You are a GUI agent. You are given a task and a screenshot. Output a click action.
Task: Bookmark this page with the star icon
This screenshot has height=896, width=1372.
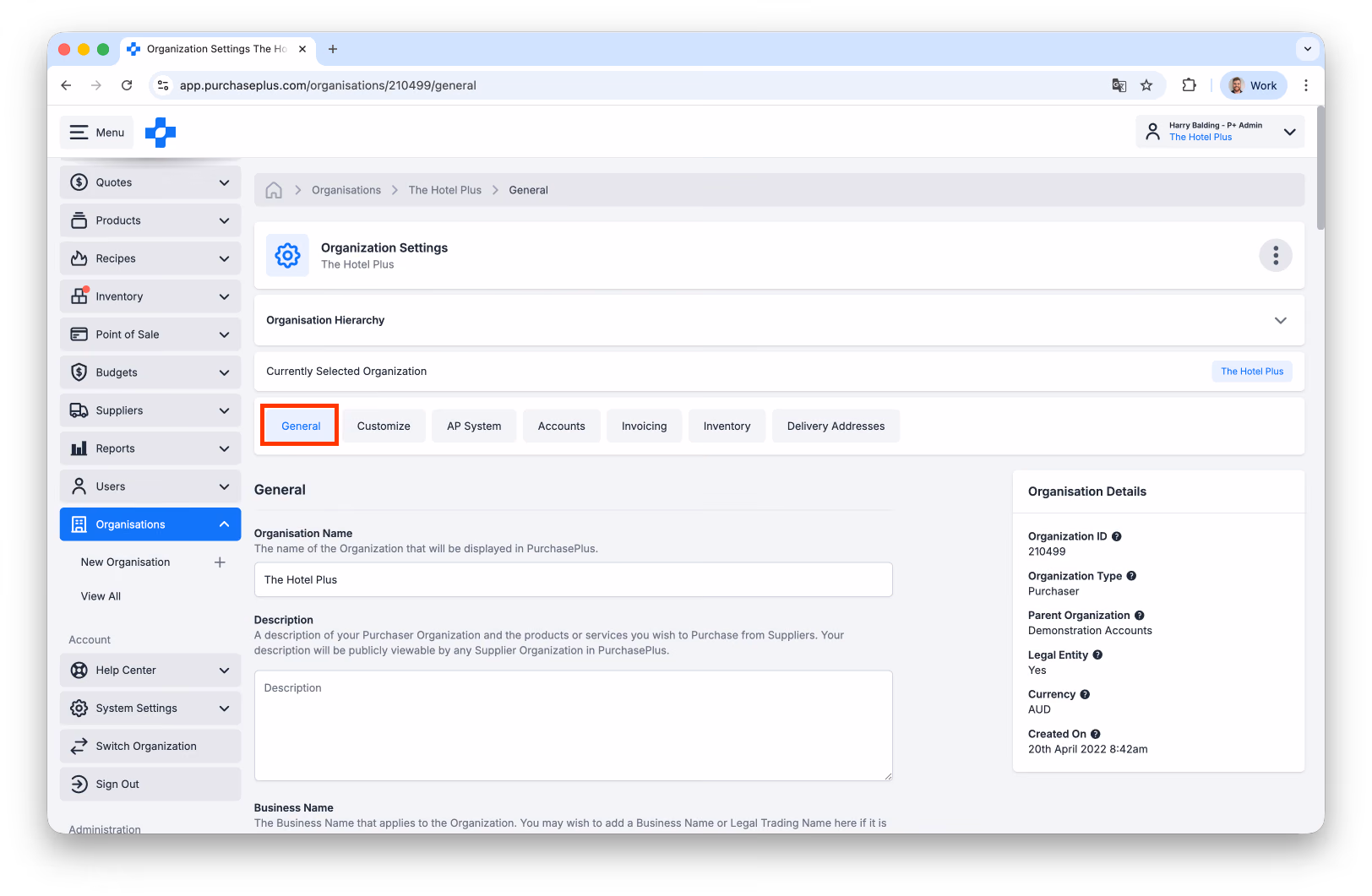coord(1146,85)
